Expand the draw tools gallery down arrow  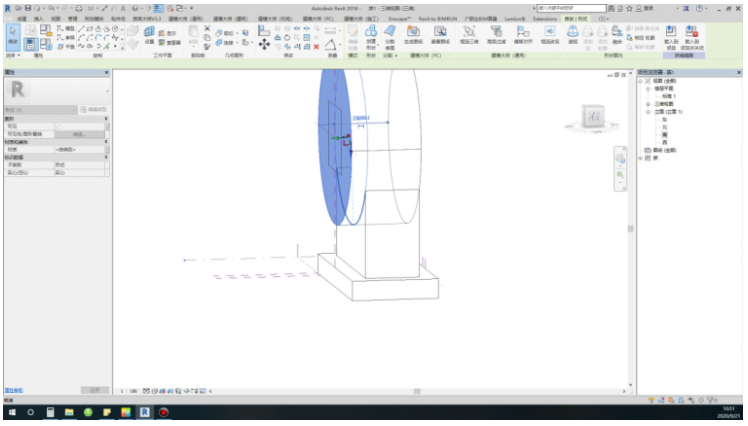point(123,47)
